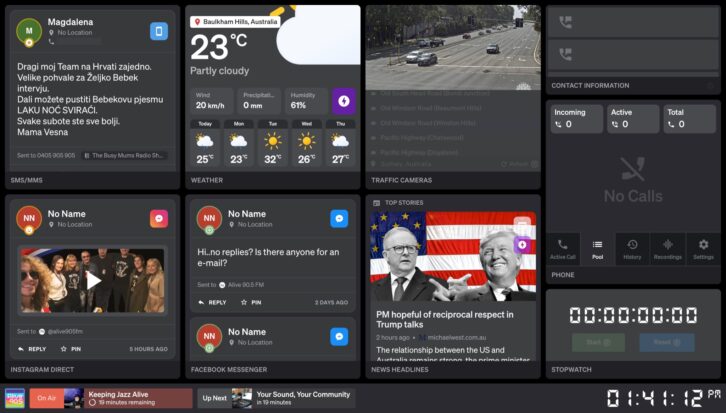The image size is (726, 413).
Task: Click the purple lightning icon in Weather widget
Action: click(x=343, y=100)
